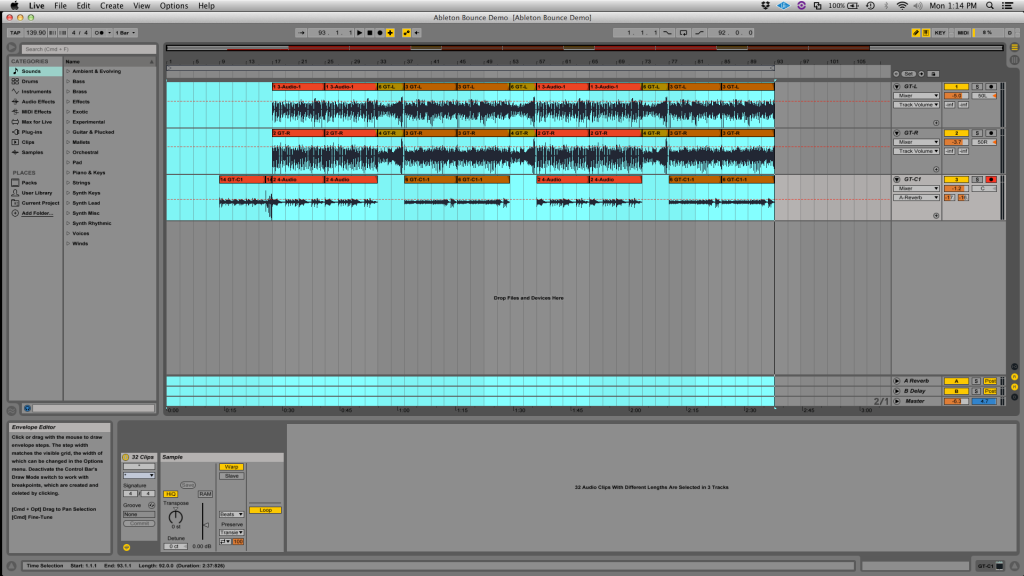Toggle the Warp button in the Sample box
This screenshot has width=1024, height=576.
[x=231, y=467]
